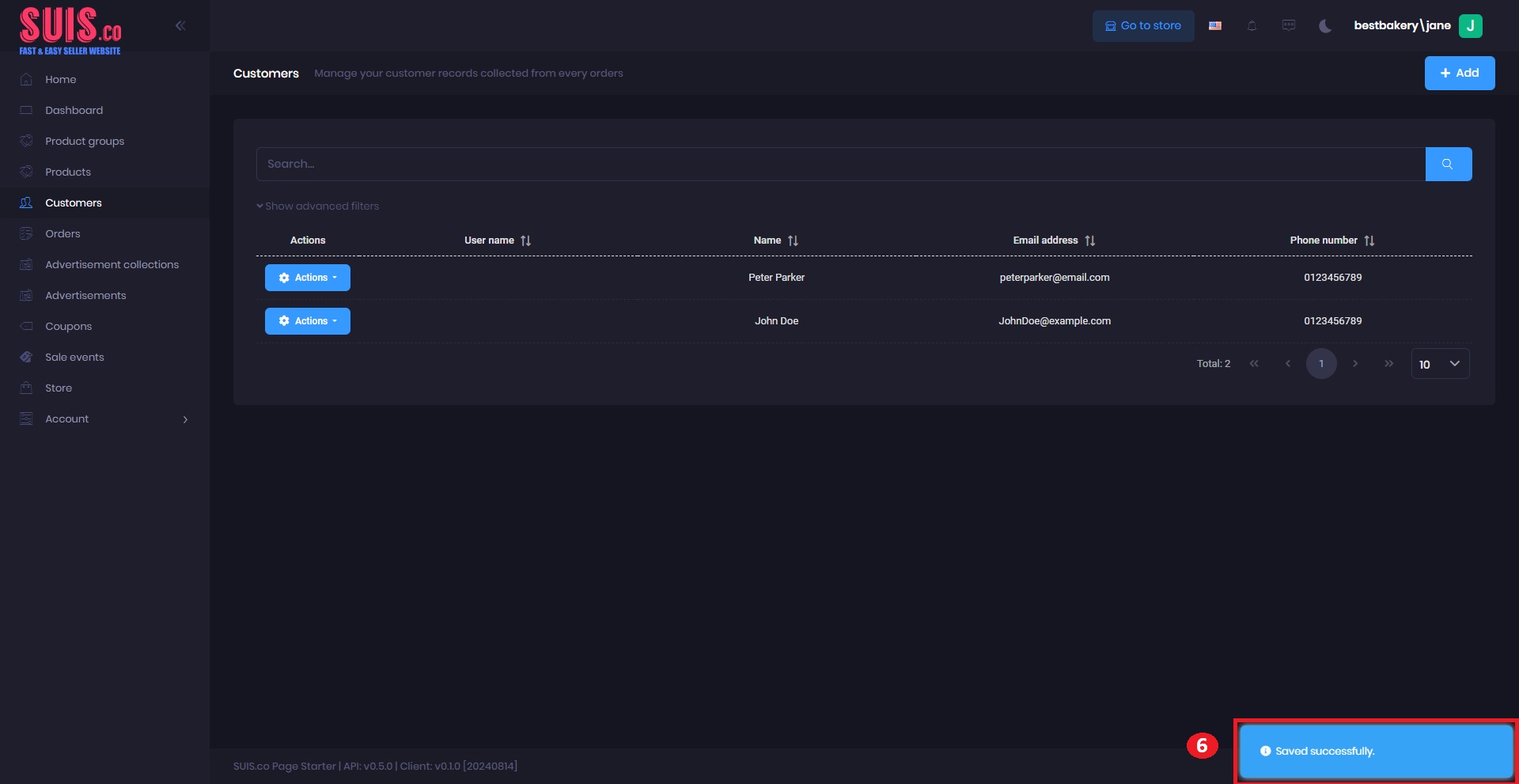Viewport: 1519px width, 784px height.
Task: Open Actions dropdown for John Doe
Action: [308, 321]
